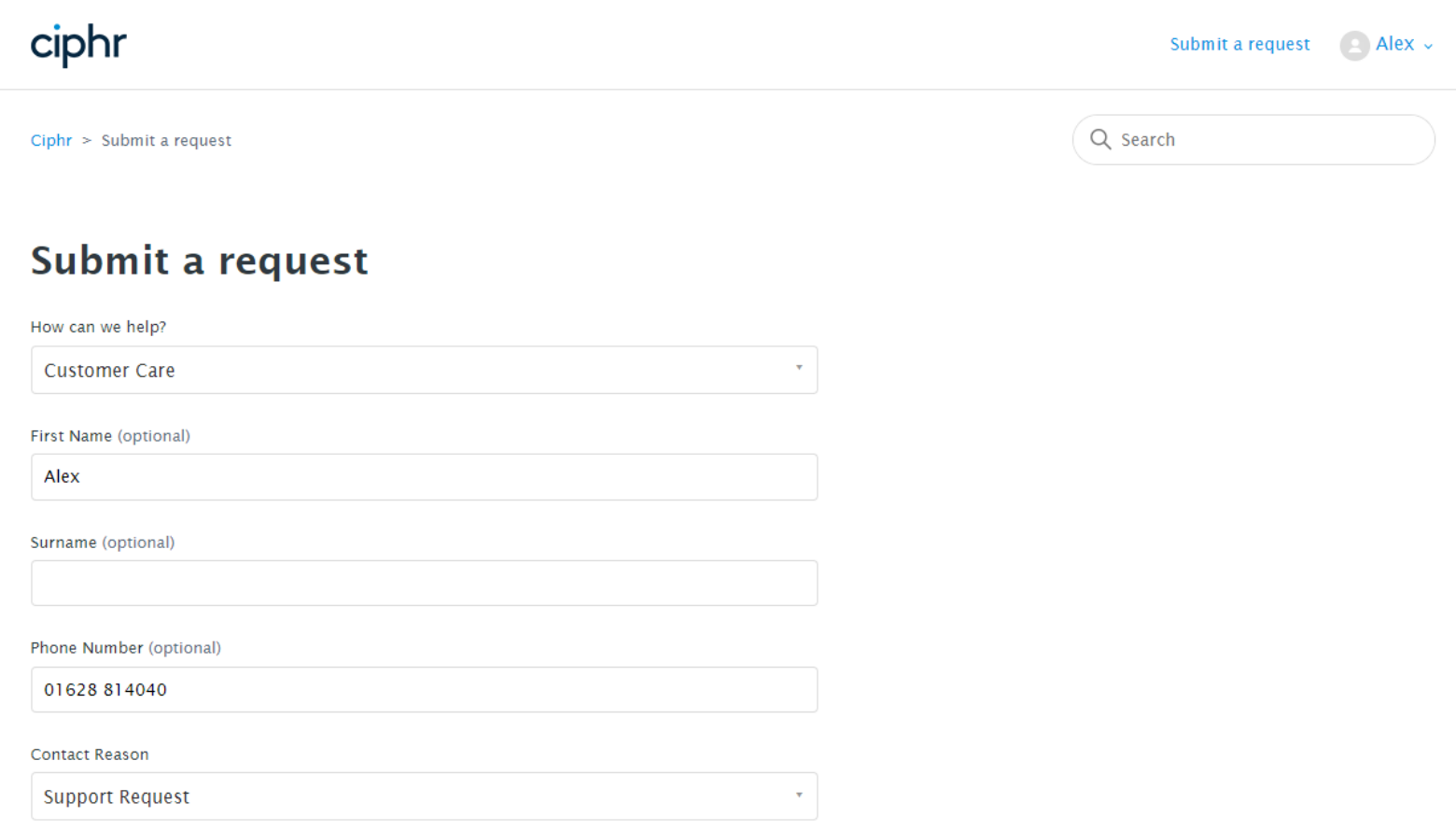The width and height of the screenshot is (1456, 831).
Task: Click the Submit a request page heading
Action: 200,261
